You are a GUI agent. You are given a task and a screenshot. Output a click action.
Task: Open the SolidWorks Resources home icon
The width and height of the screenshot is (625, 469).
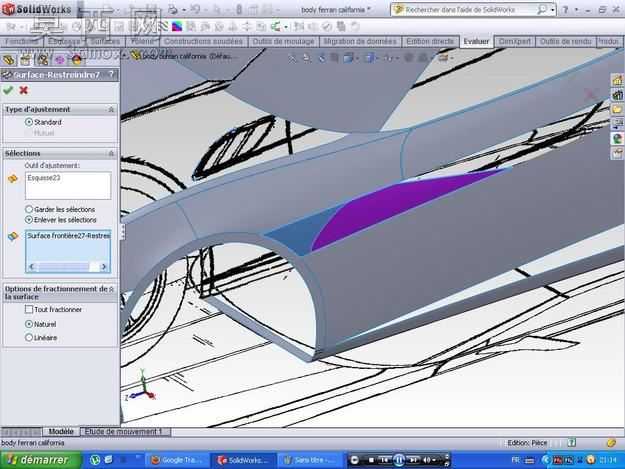[617, 80]
